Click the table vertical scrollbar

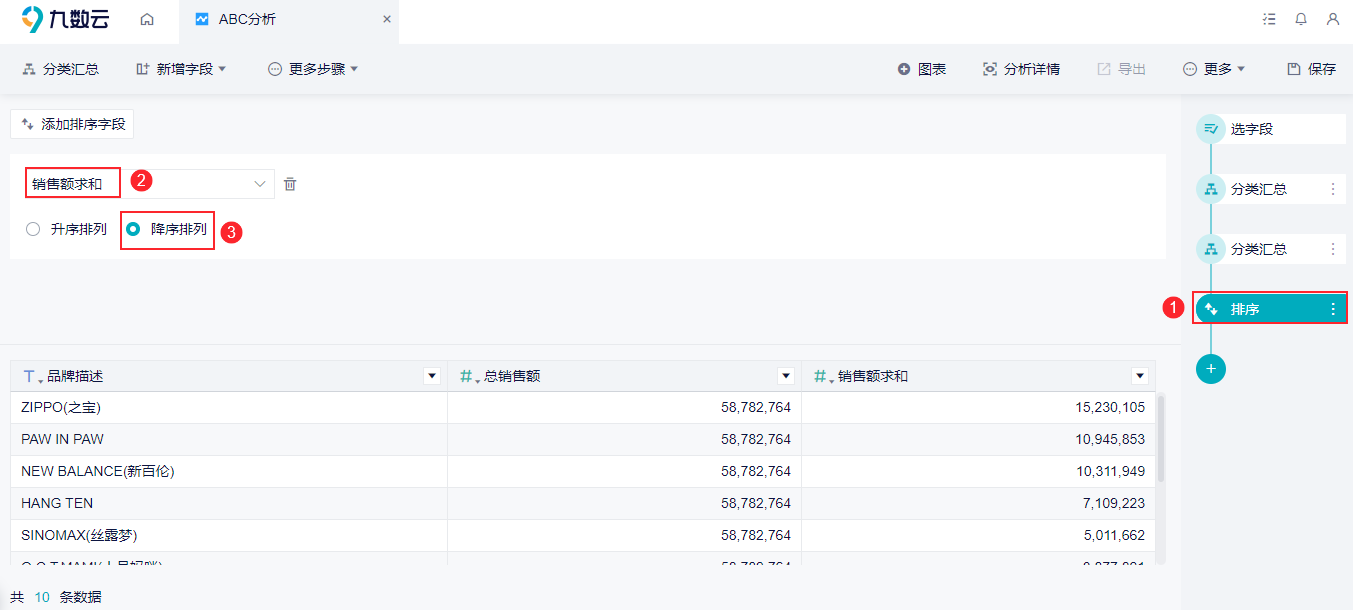tap(1161, 438)
